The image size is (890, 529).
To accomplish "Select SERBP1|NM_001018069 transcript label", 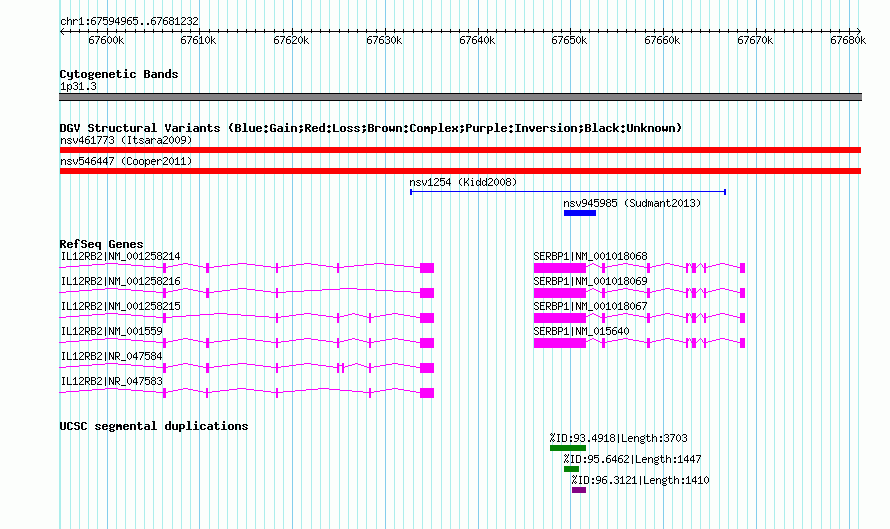I will coord(590,282).
